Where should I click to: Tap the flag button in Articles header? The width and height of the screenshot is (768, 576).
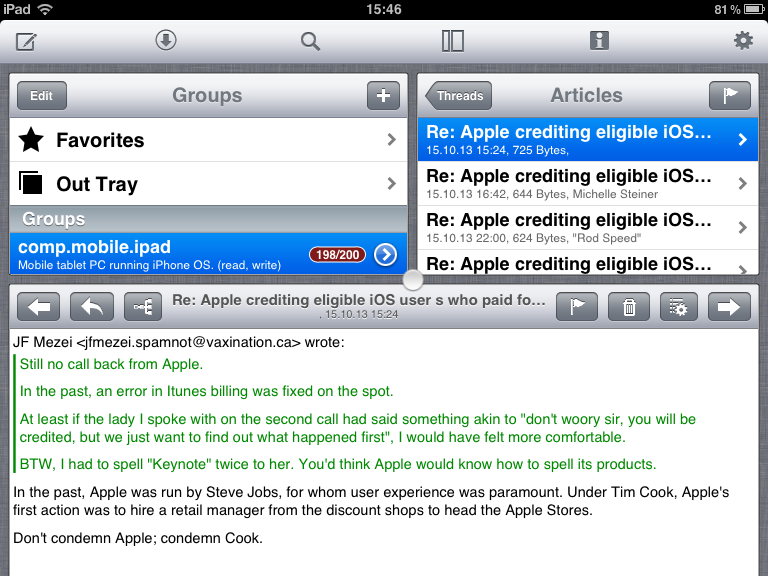click(730, 96)
